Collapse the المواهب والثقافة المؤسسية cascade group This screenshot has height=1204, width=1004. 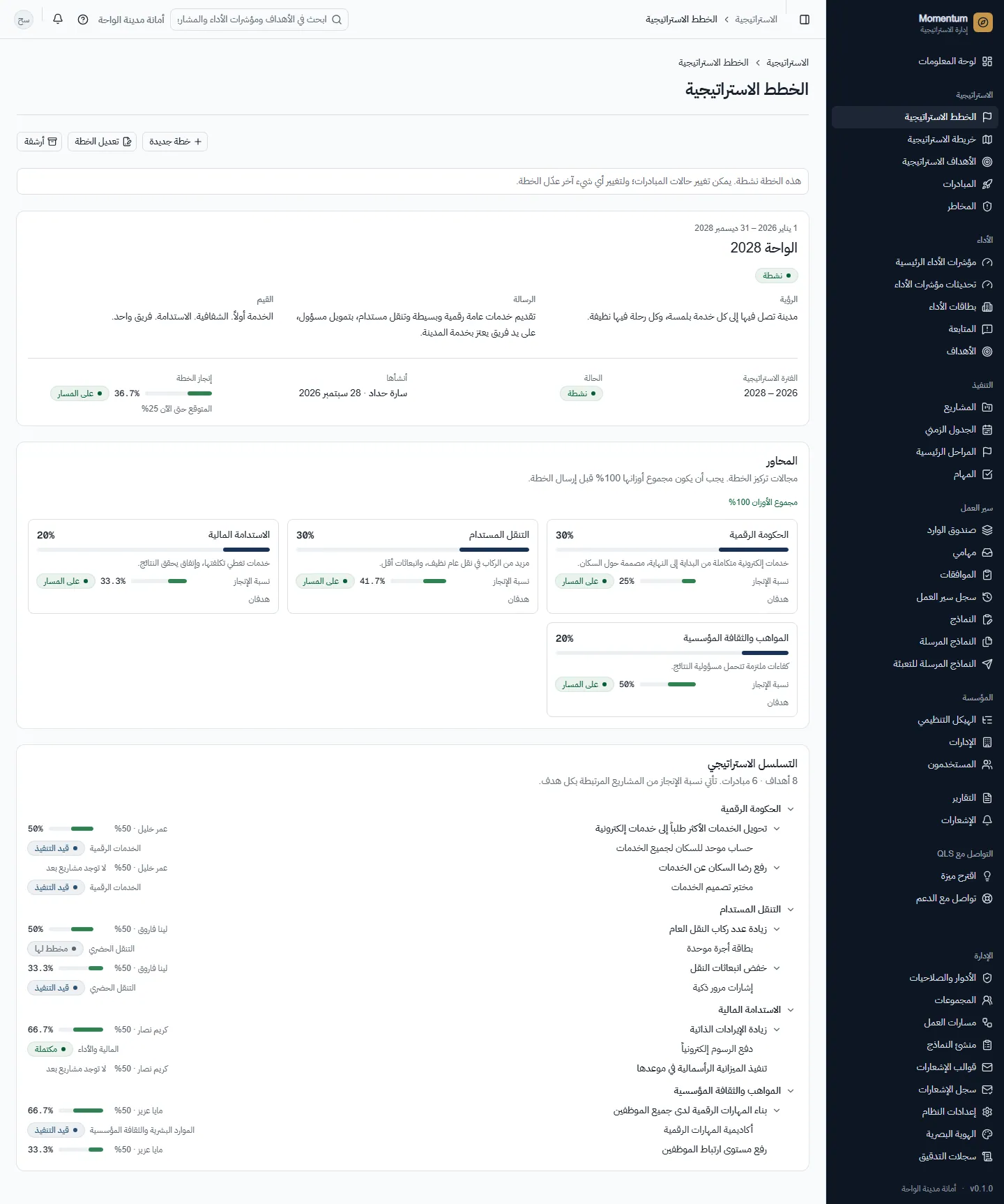791,1091
